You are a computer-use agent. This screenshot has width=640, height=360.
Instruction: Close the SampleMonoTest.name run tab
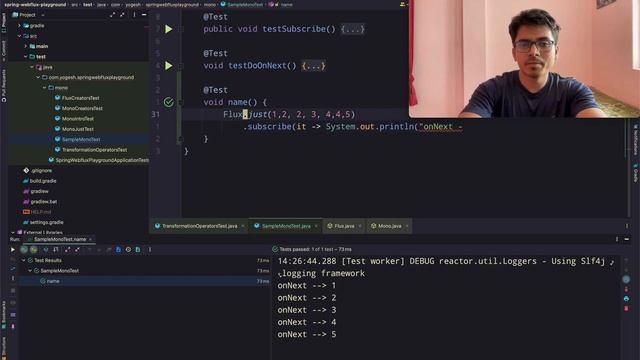(90, 240)
